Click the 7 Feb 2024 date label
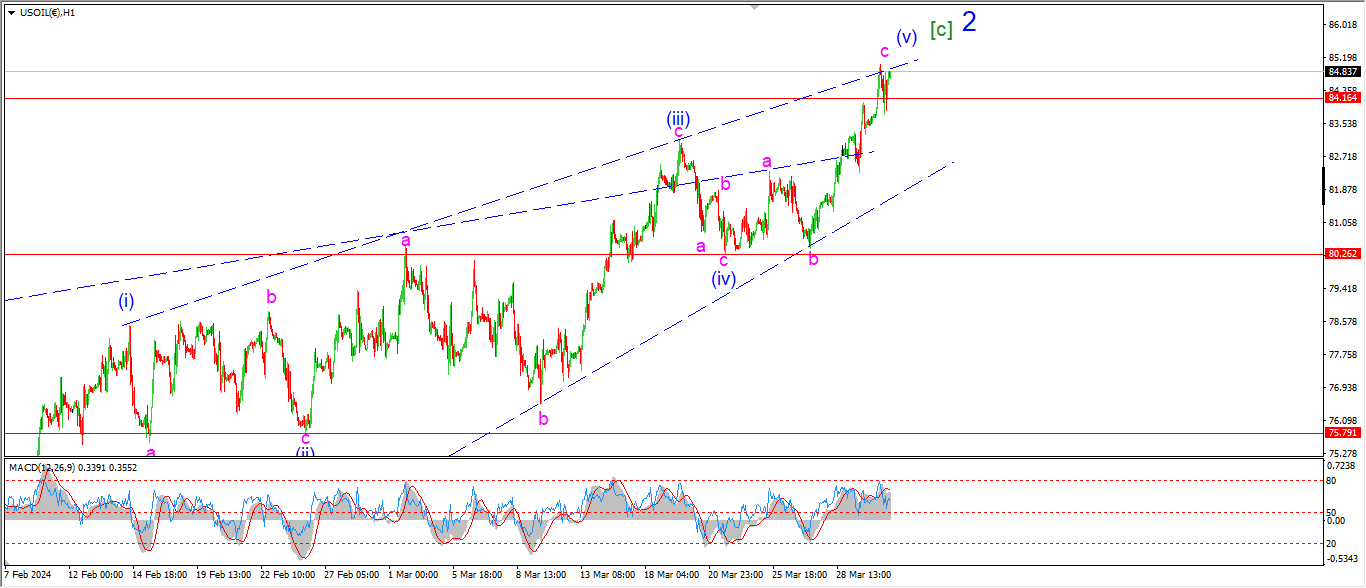 click(28, 575)
